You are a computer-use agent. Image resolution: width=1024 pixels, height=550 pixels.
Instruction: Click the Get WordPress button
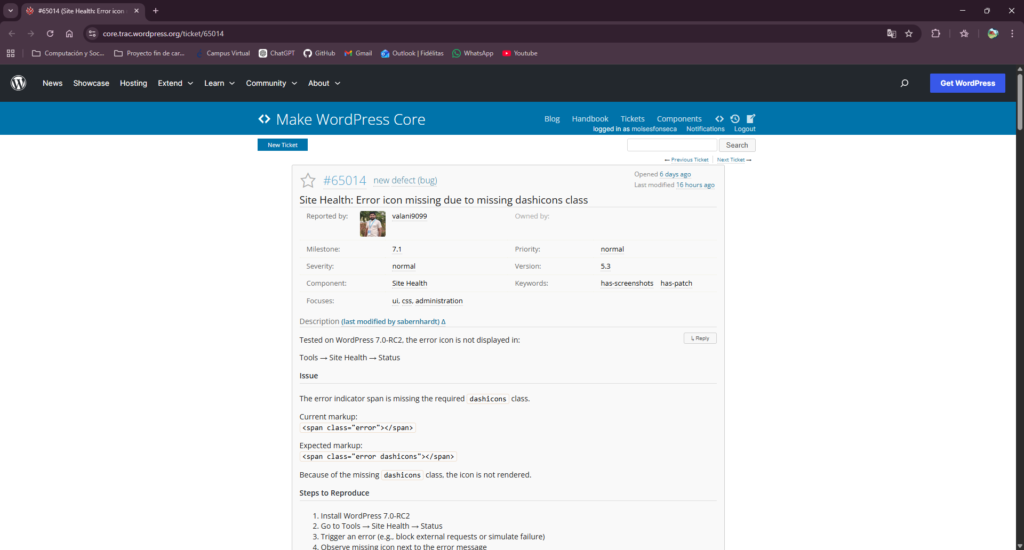pos(967,83)
